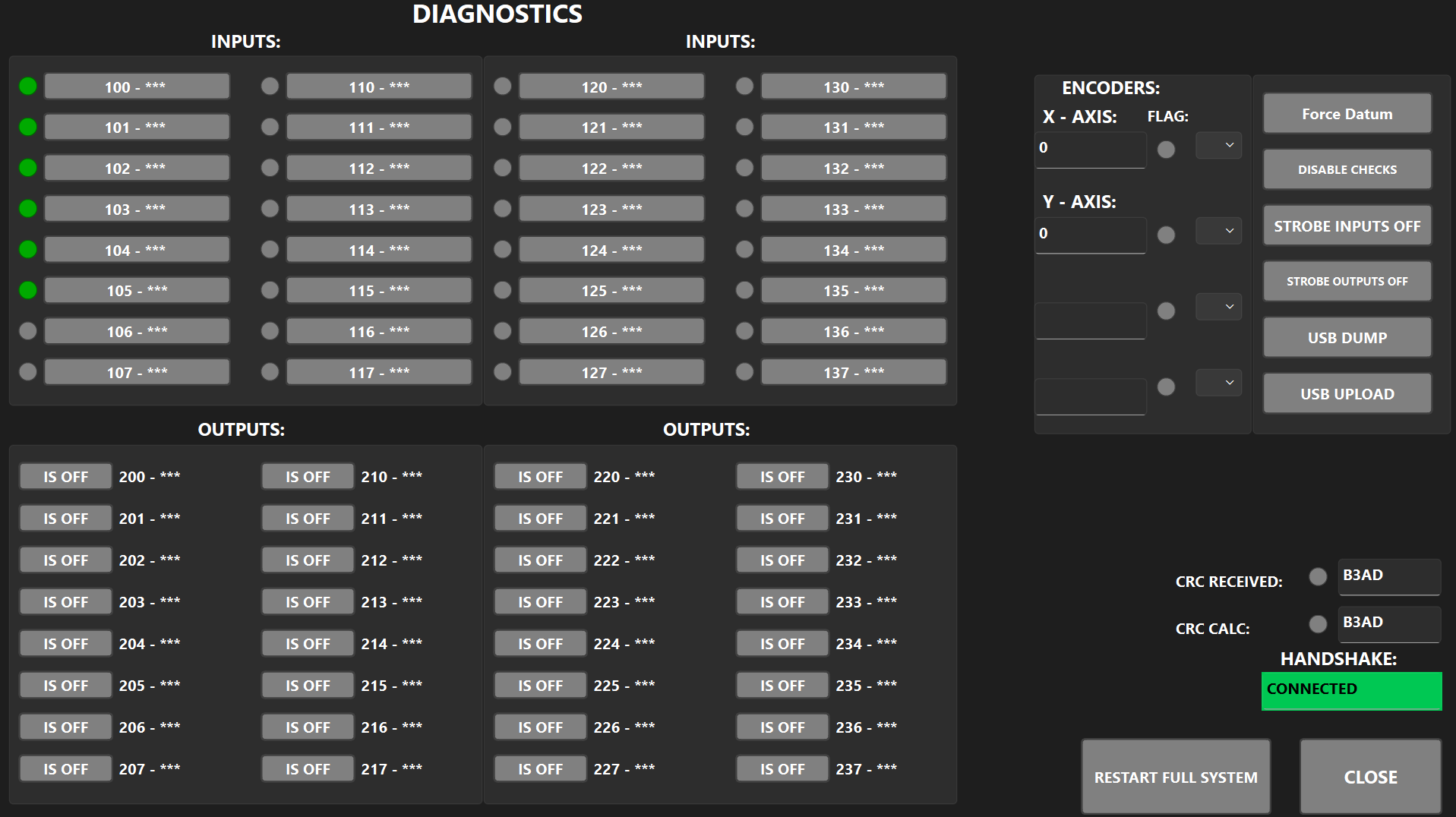1456x817 pixels.
Task: Toggle output 203 IS OFF button
Action: click(x=66, y=602)
